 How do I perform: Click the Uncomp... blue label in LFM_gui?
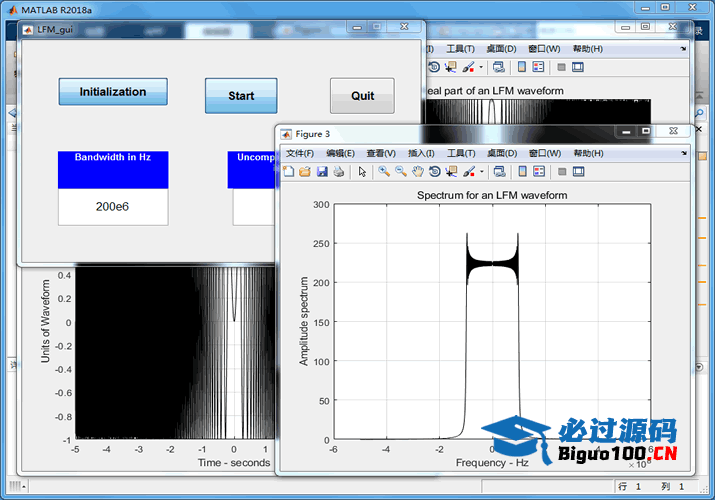pos(253,170)
